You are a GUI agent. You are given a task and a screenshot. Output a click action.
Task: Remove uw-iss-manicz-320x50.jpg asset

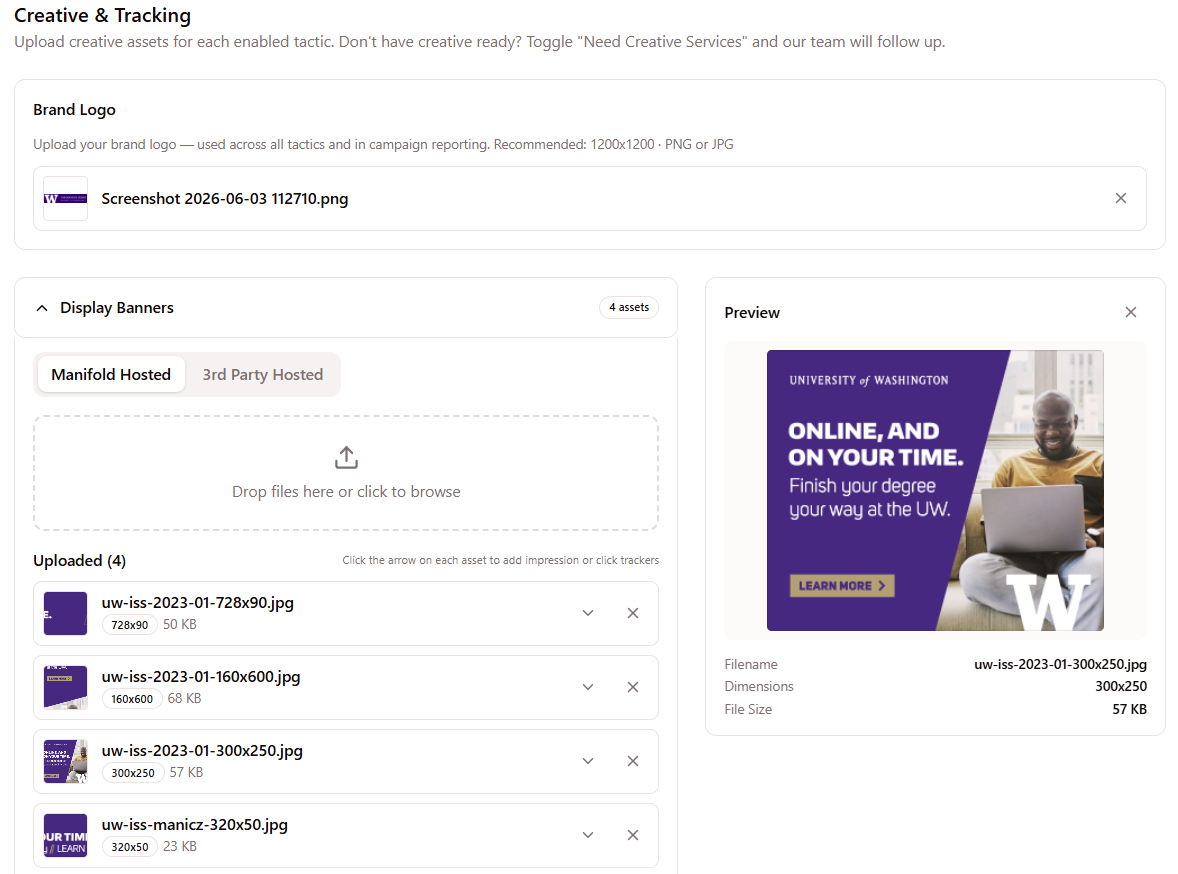633,835
